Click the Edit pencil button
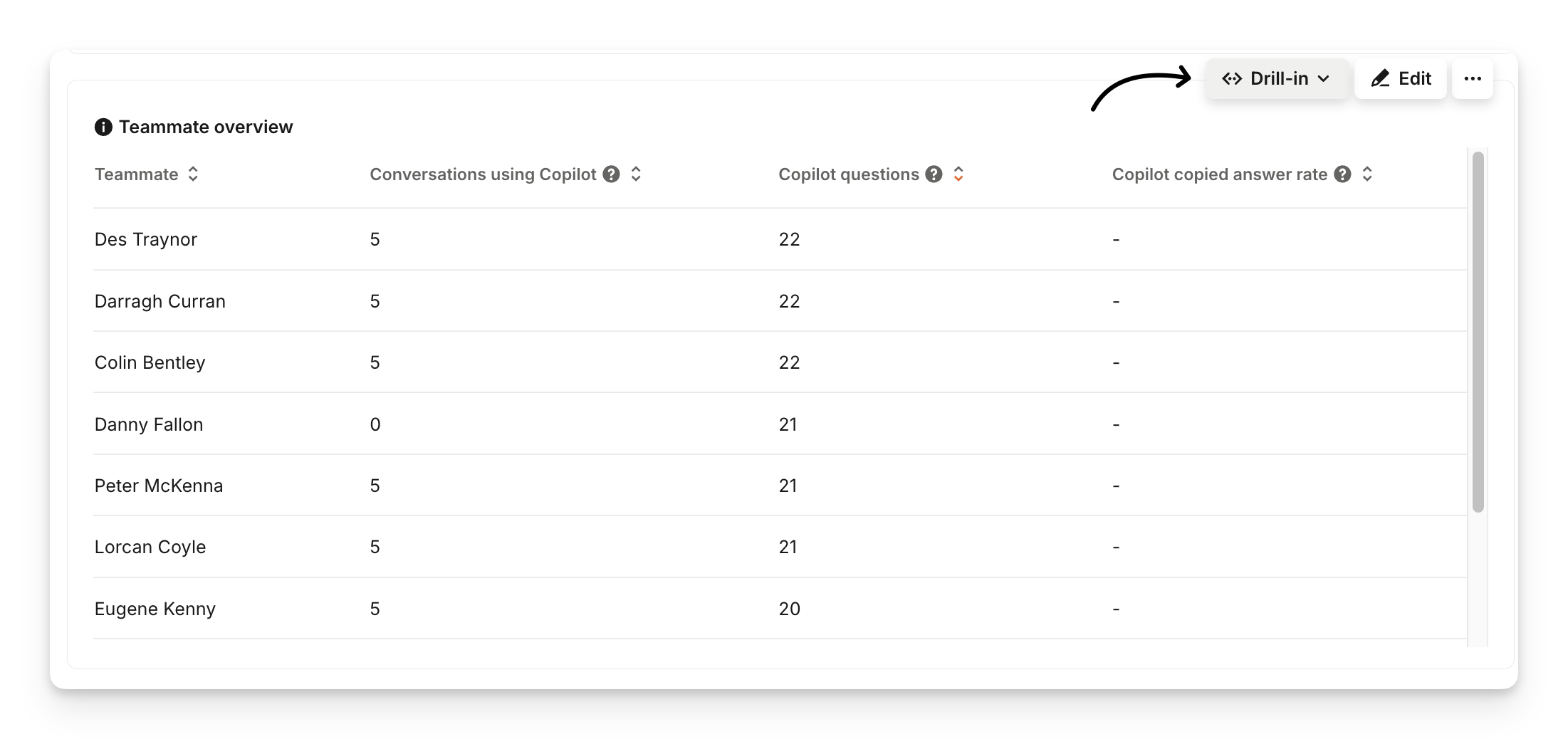 [1400, 78]
